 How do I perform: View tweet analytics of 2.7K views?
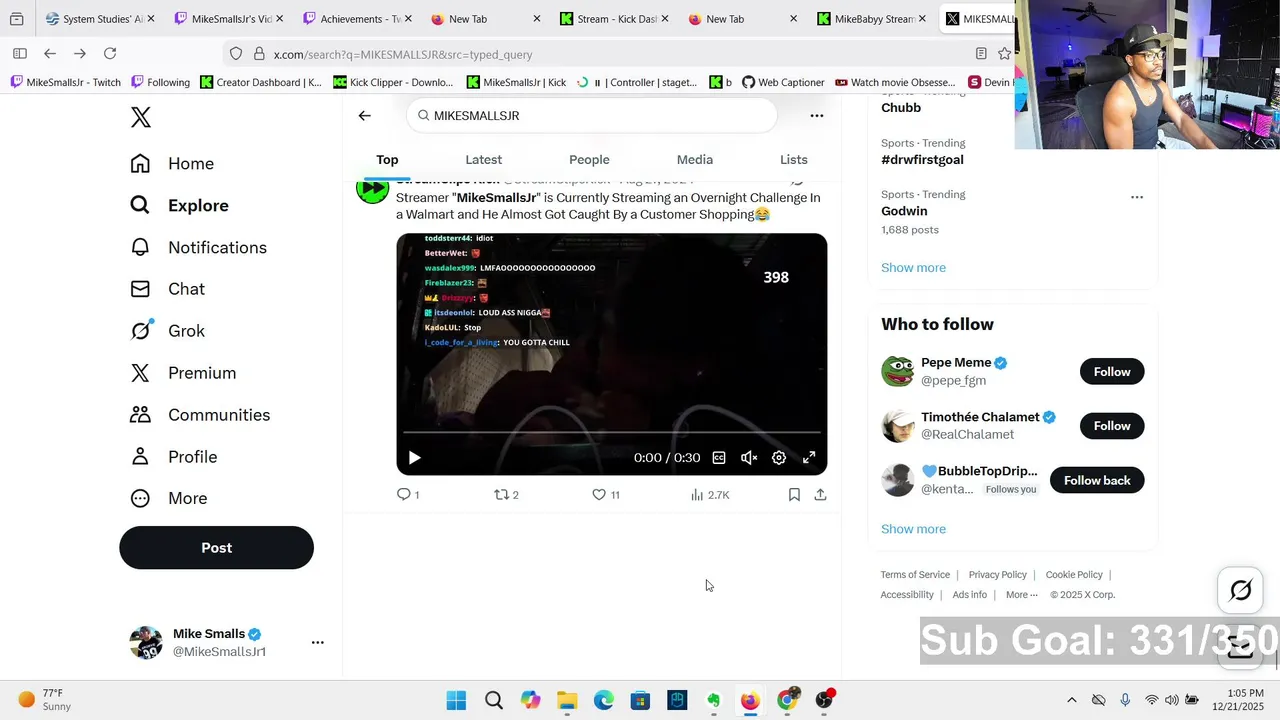710,495
